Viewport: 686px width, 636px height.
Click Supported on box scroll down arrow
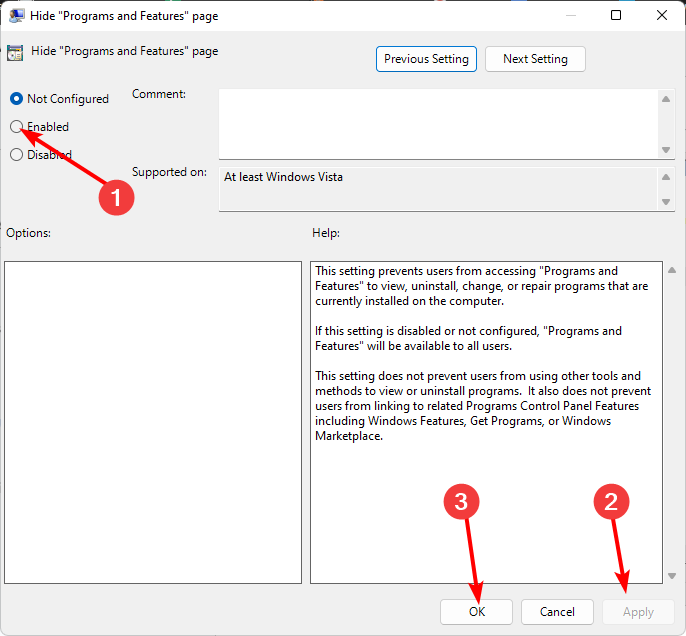point(666,202)
